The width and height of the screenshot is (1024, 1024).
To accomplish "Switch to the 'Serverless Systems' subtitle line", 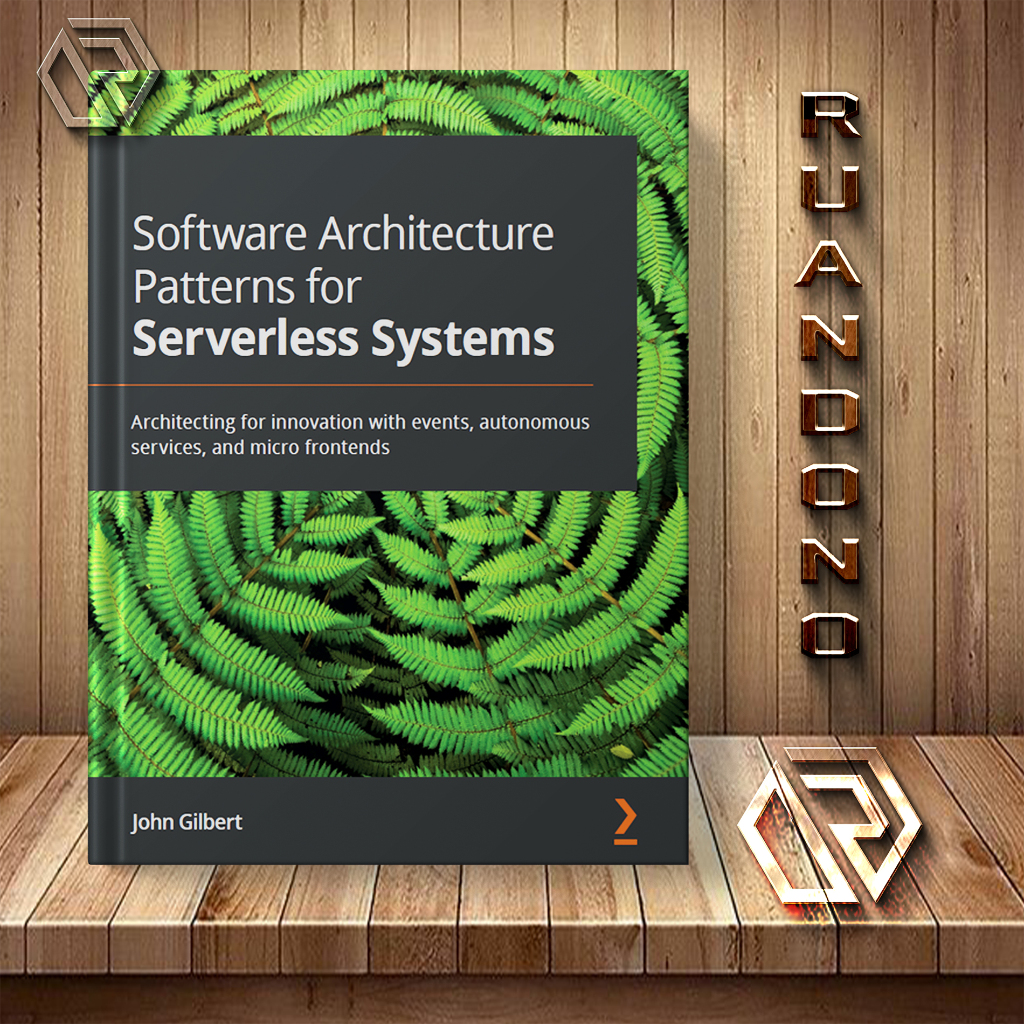I will [345, 338].
